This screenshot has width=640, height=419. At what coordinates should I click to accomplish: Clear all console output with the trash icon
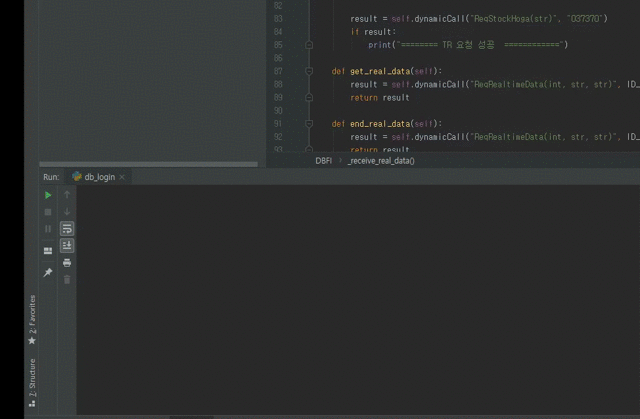[67, 279]
